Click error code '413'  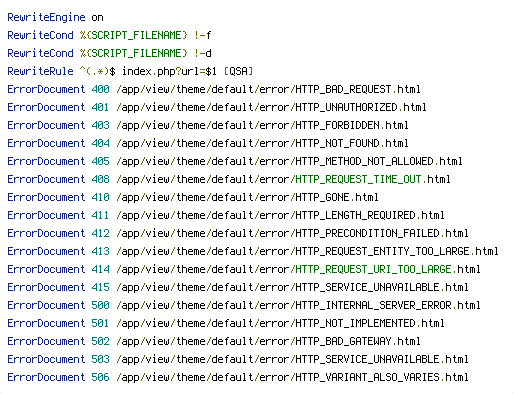(100, 251)
